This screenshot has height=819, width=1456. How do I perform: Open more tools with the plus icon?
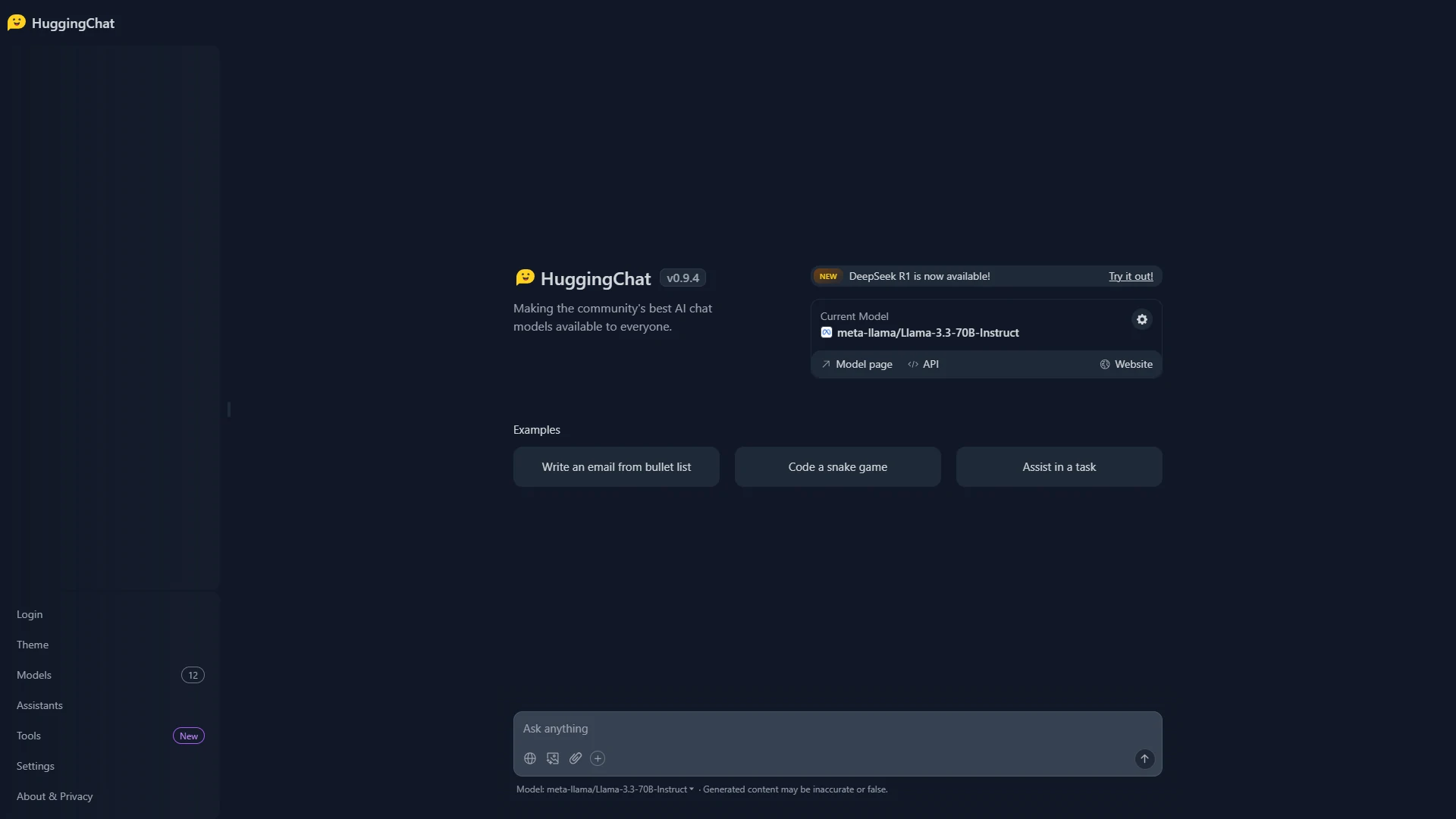pos(598,758)
